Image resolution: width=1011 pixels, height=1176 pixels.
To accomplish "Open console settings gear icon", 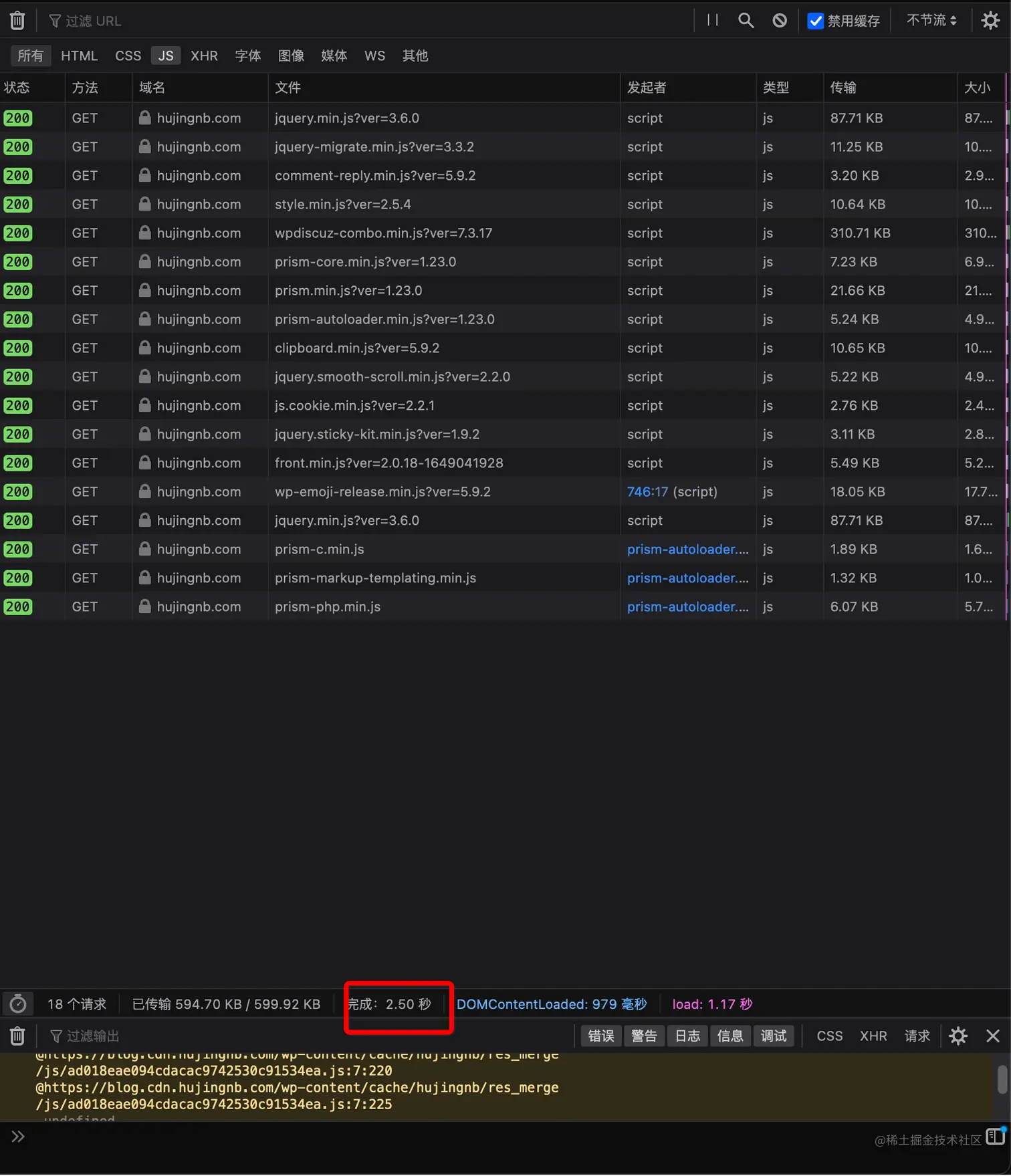I will click(958, 1036).
